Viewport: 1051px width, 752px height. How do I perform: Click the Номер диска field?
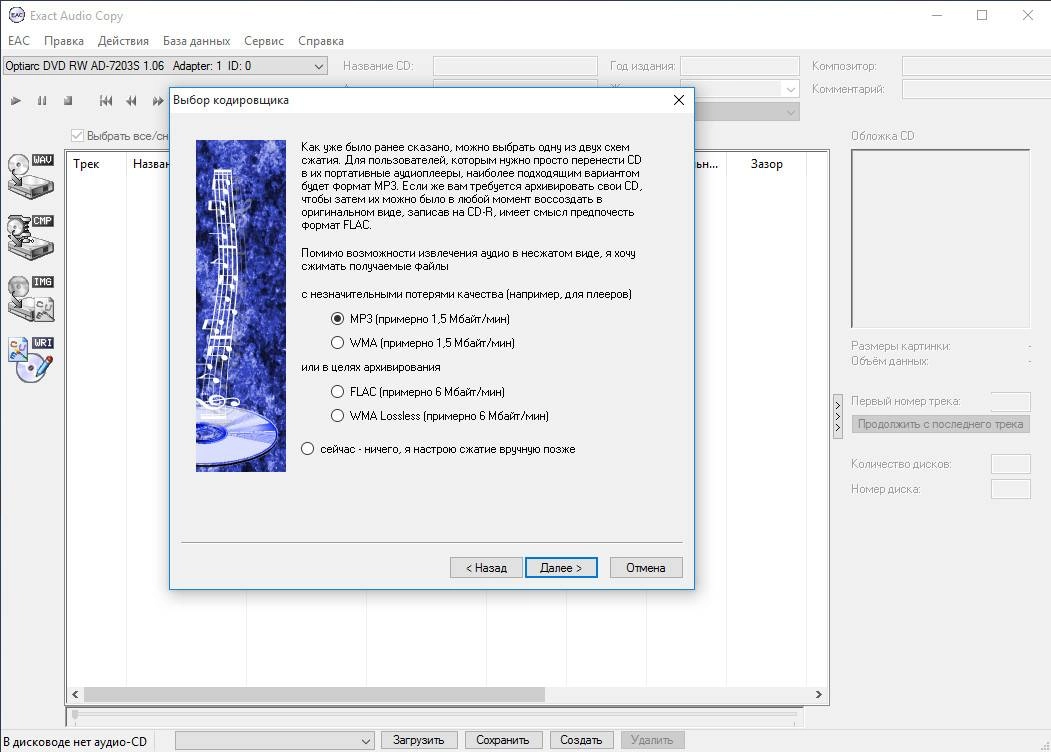point(1010,489)
